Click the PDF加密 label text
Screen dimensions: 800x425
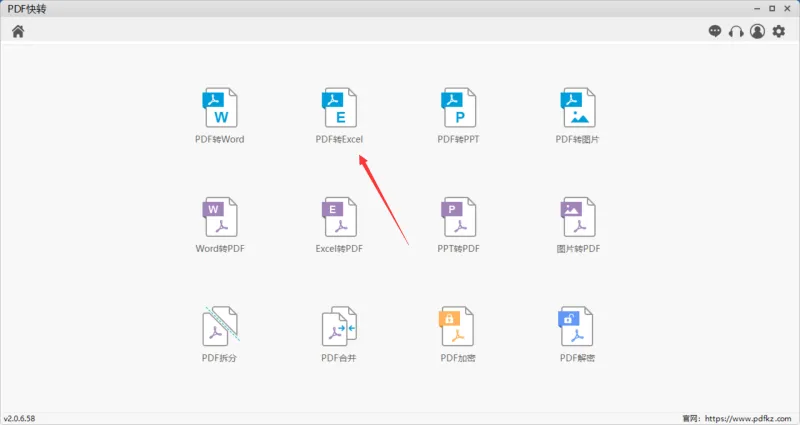pyautogui.click(x=458, y=358)
